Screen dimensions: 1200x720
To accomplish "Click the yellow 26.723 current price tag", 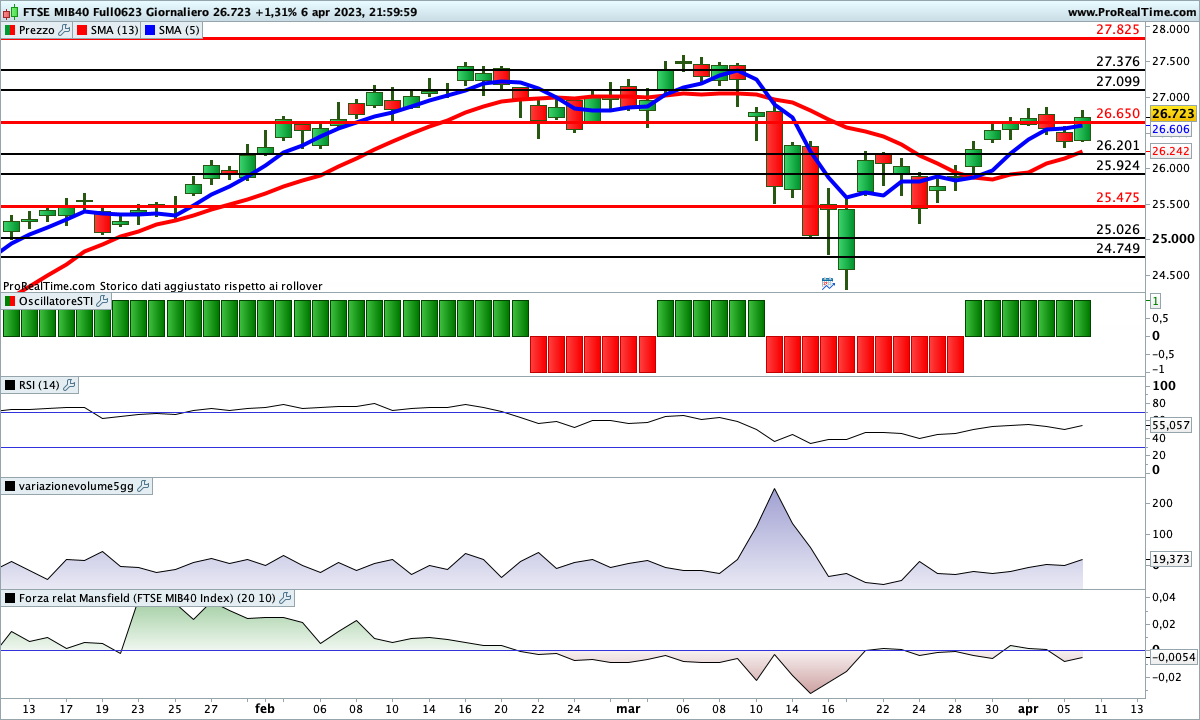I will pyautogui.click(x=1173, y=115).
